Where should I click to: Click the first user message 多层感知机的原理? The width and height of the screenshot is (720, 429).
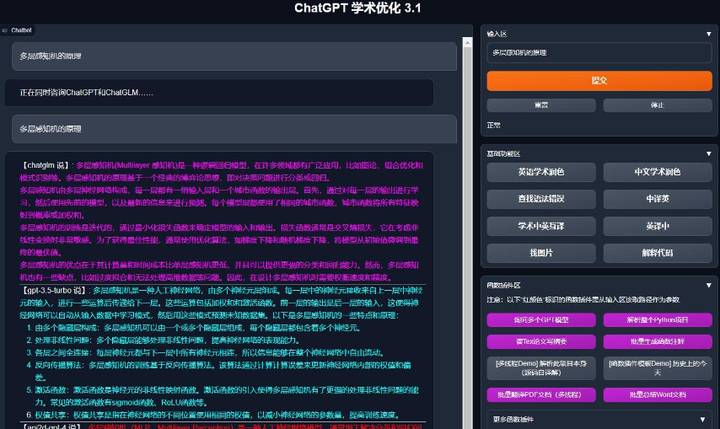[x=234, y=56]
